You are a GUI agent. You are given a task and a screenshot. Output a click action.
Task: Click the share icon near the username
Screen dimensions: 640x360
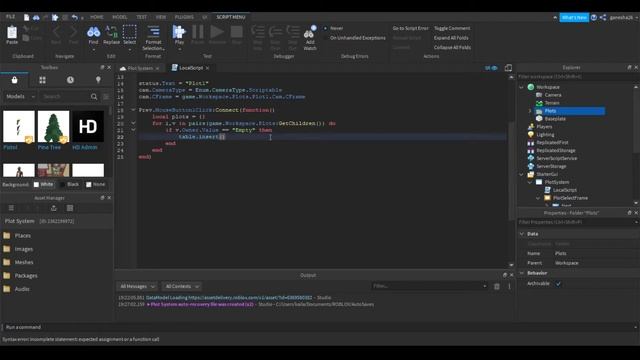[x=603, y=18]
